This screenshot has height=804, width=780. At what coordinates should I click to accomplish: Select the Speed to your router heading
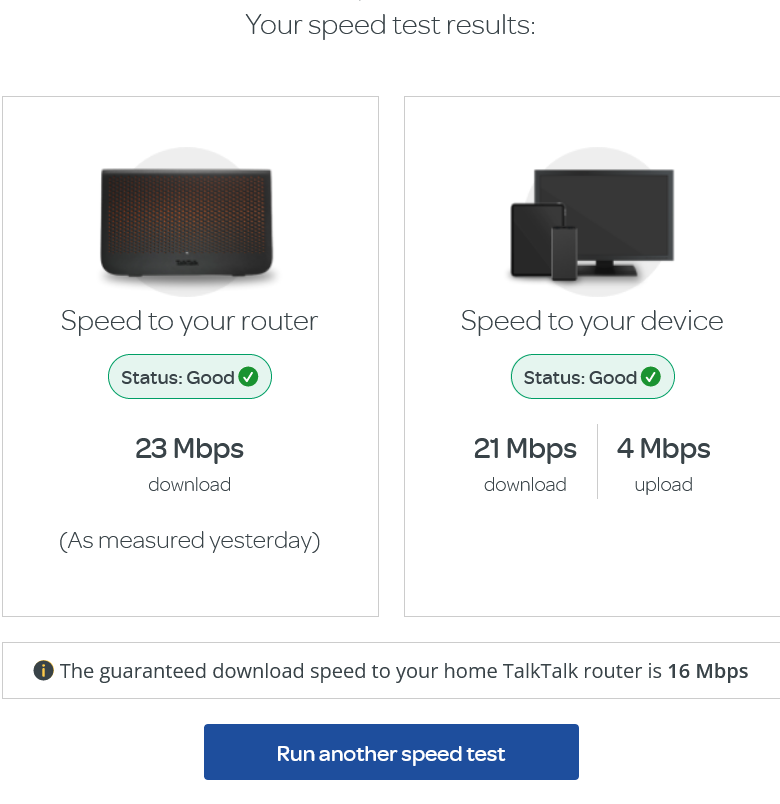189,321
